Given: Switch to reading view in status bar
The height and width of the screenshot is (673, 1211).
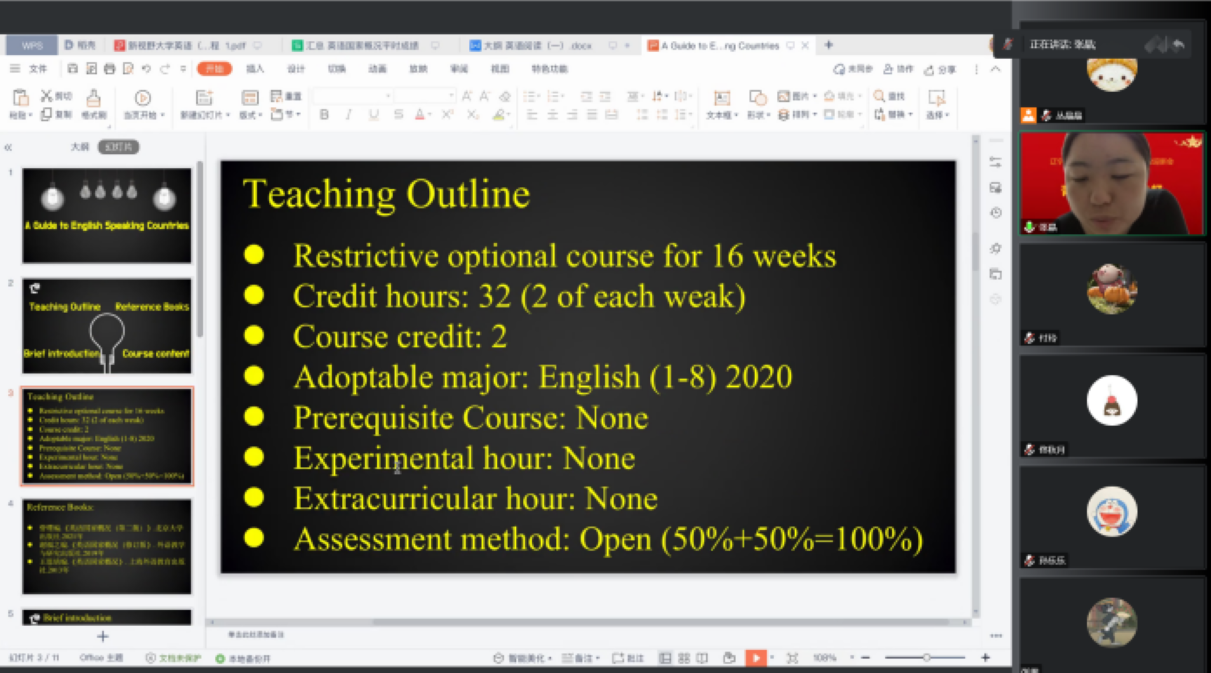Looking at the screenshot, I should 702,658.
